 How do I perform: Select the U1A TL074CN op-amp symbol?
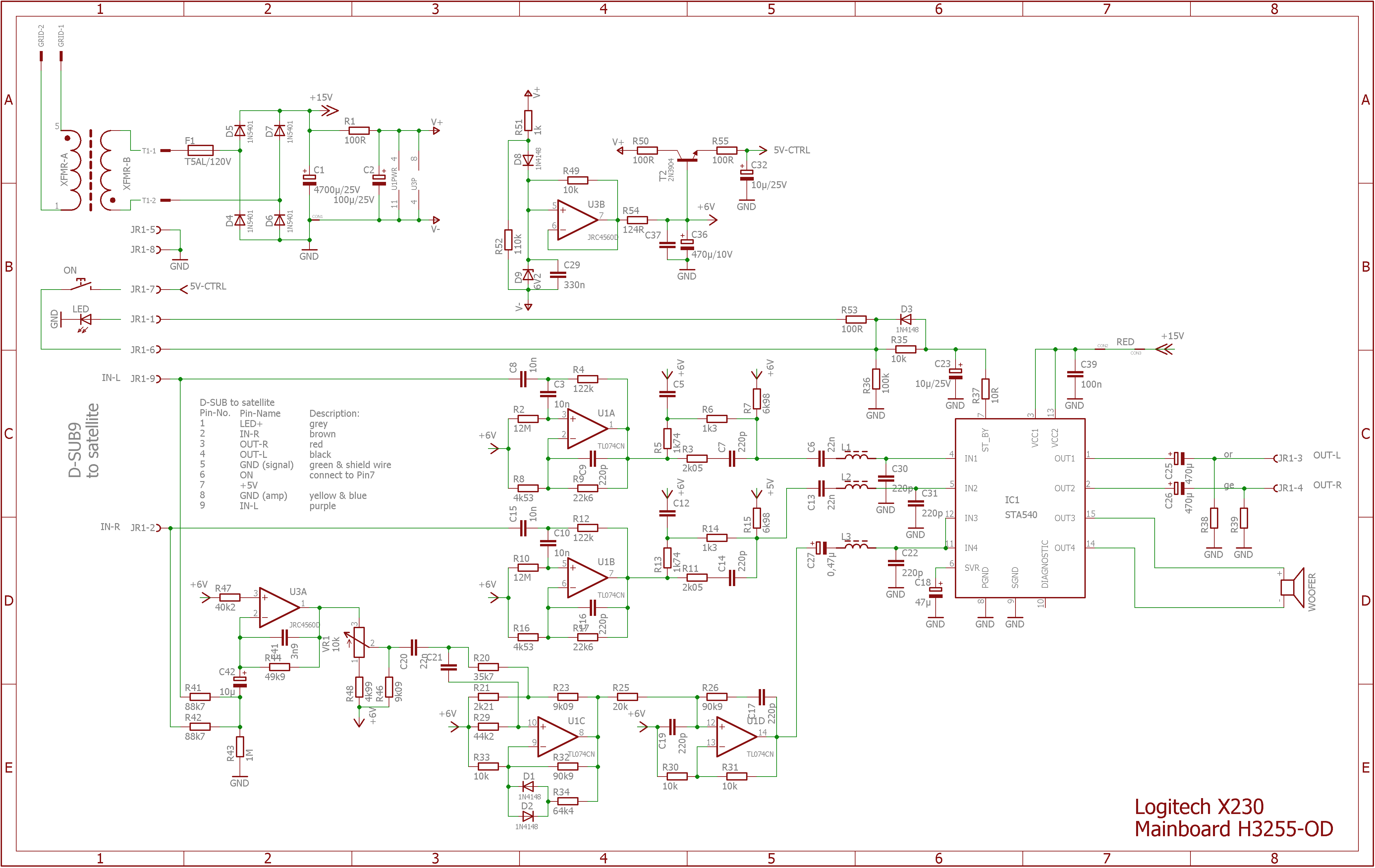tap(587, 428)
